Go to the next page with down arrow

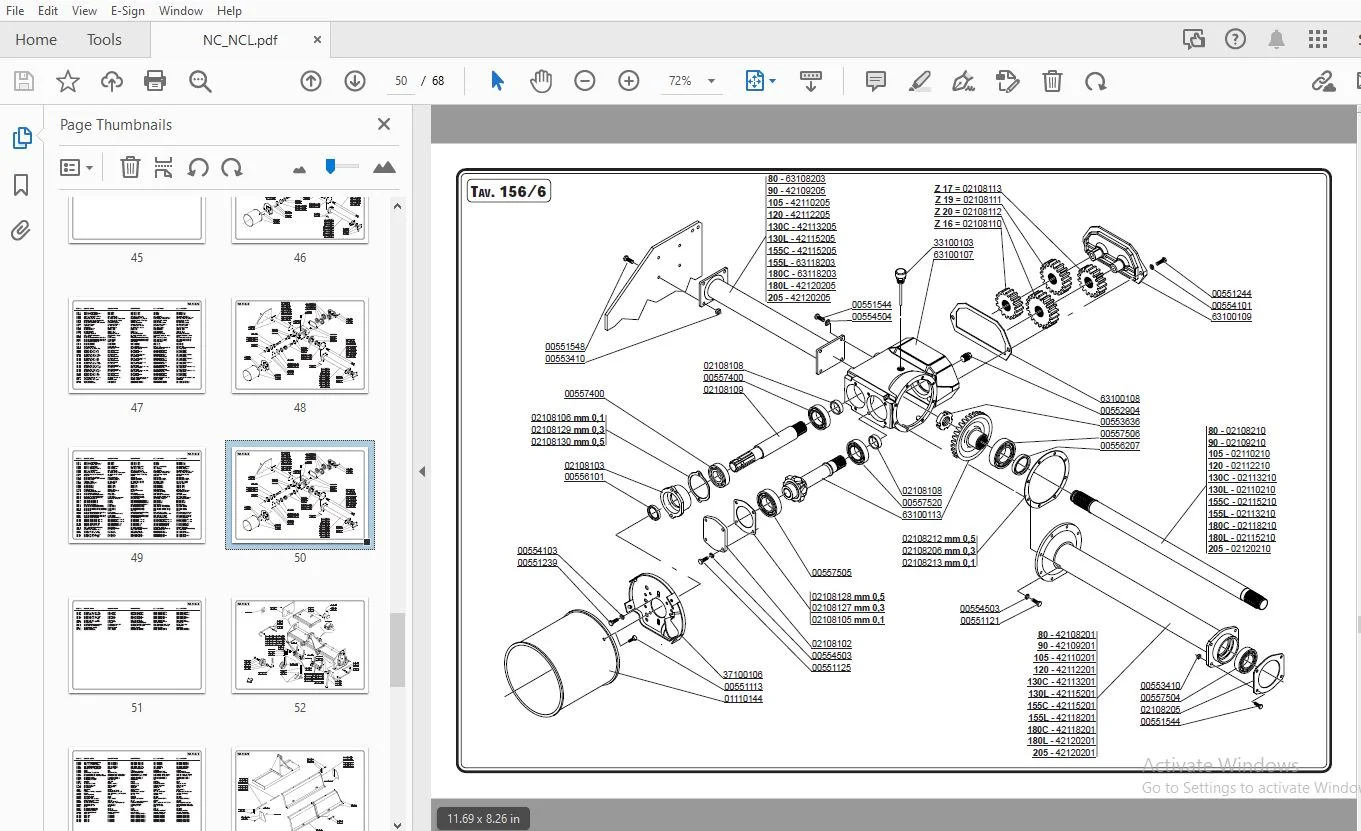click(355, 81)
